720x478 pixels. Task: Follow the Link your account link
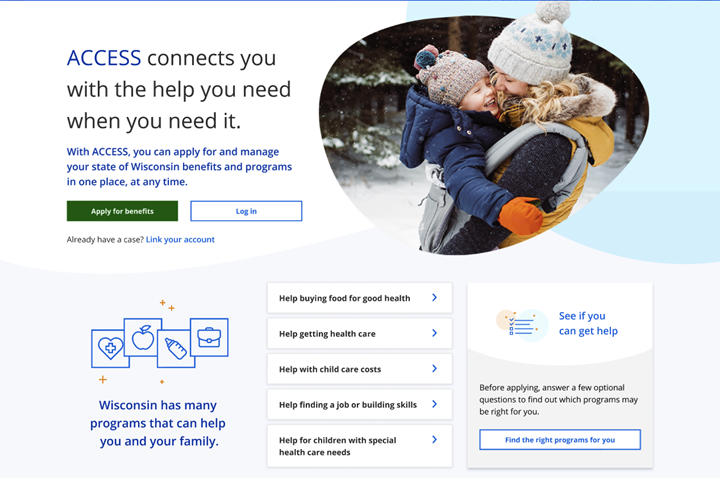pyautogui.click(x=180, y=239)
